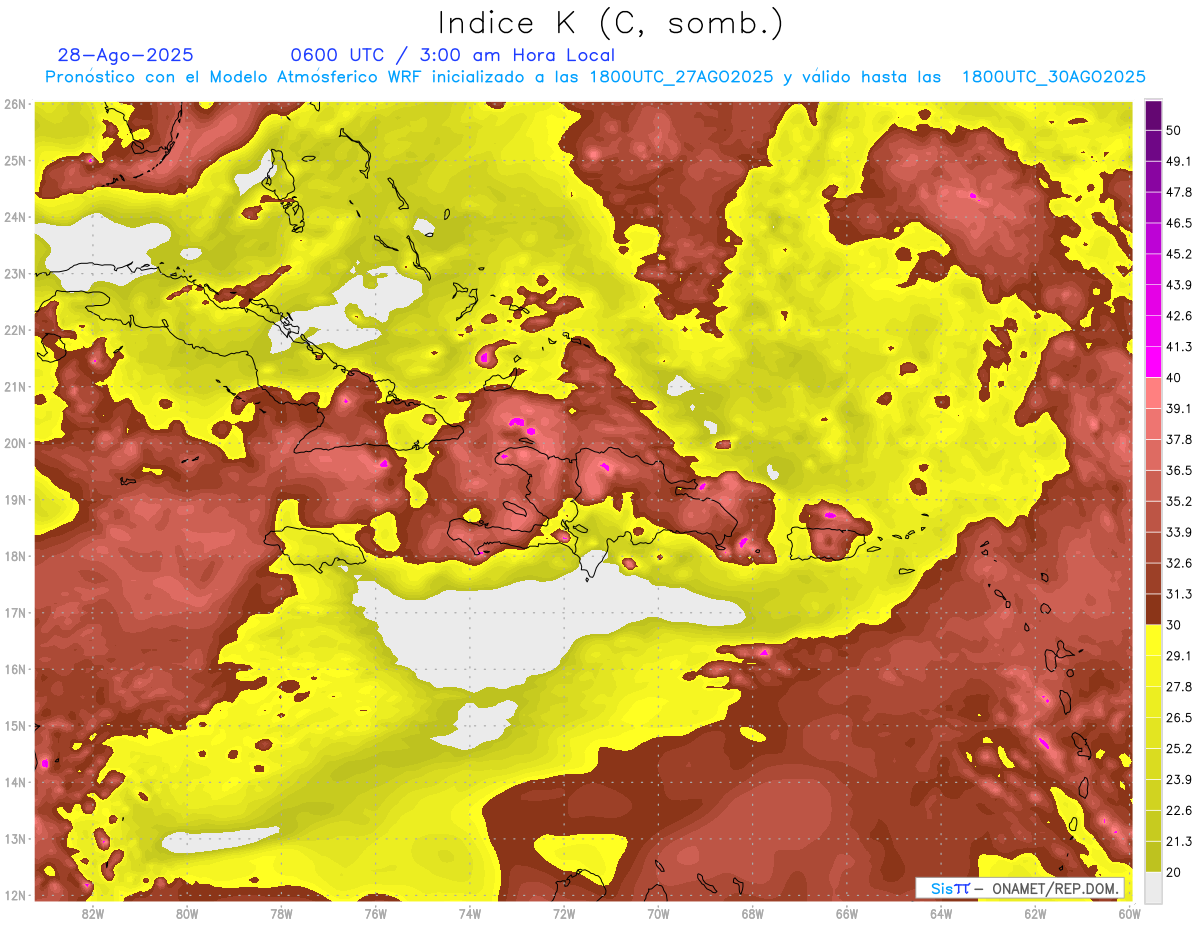
Task: Click the colorbar value '23.9'
Action: [1178, 779]
